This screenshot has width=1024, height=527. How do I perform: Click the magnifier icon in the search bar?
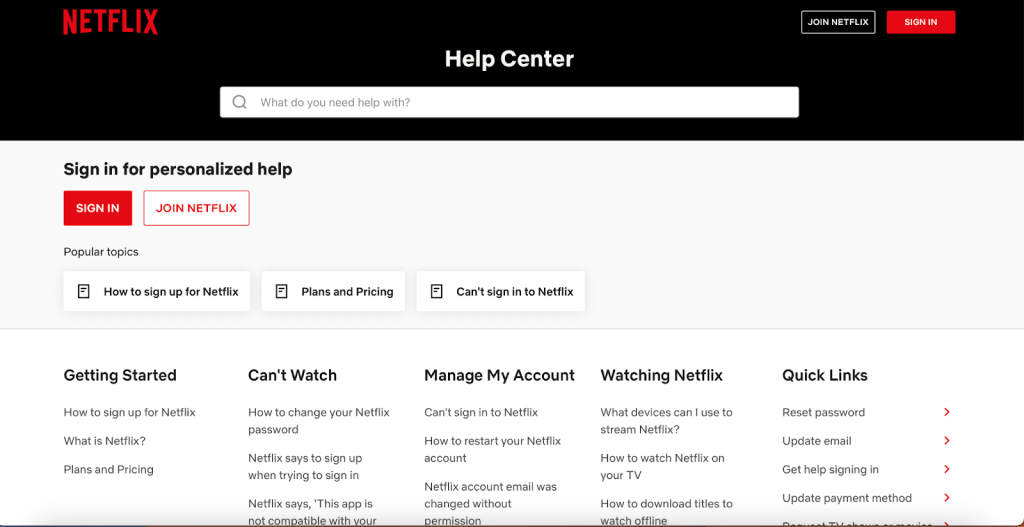coord(240,103)
